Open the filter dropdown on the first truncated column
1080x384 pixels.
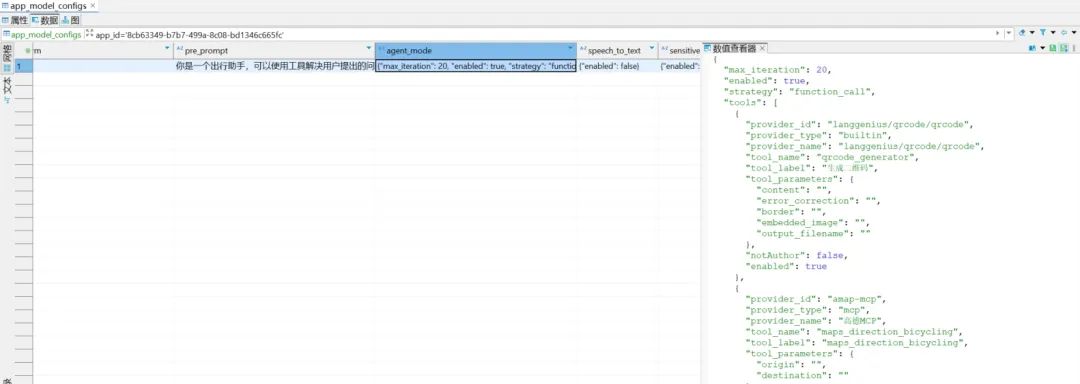(x=167, y=48)
